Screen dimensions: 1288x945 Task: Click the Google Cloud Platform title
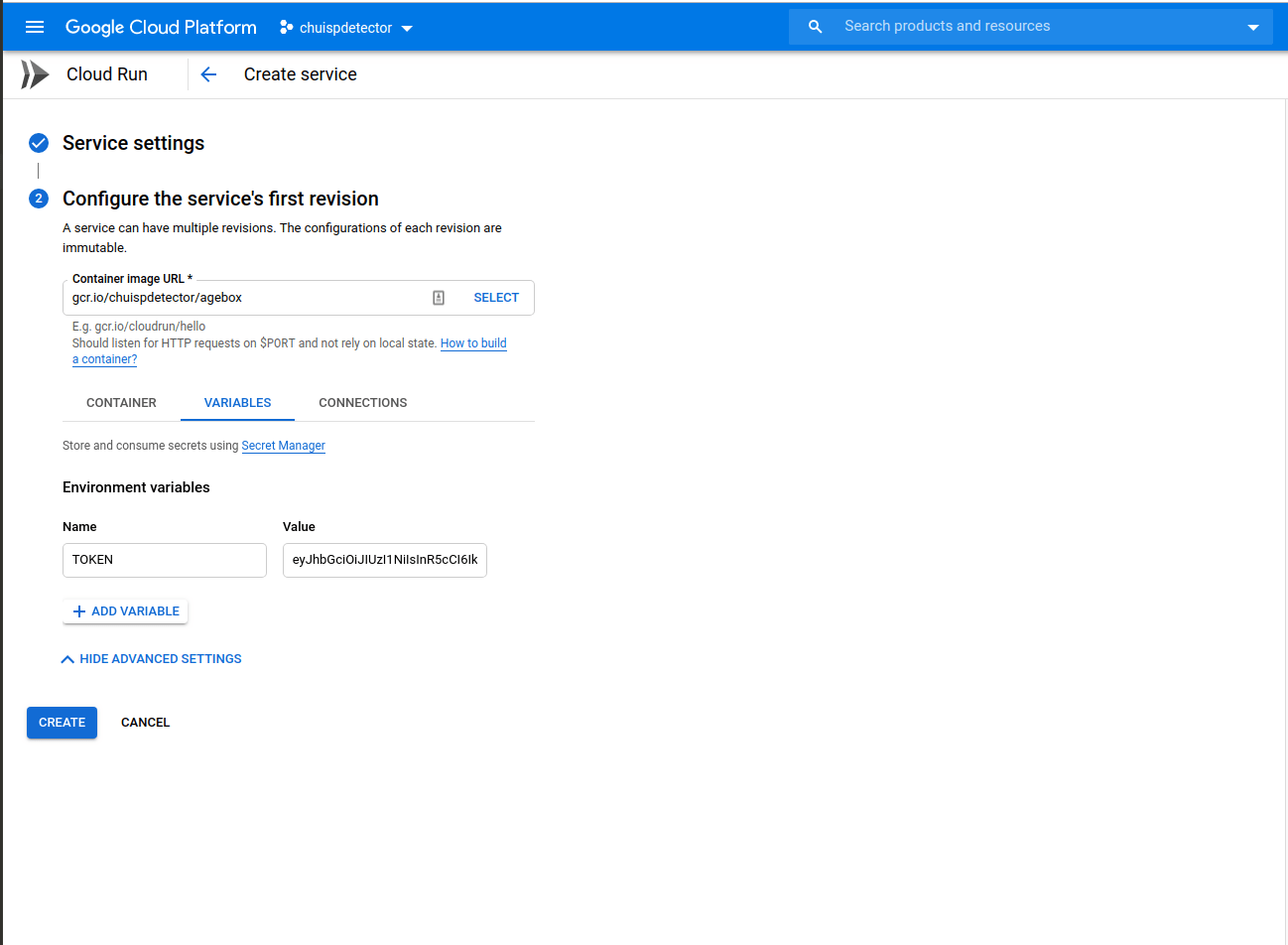(x=161, y=27)
